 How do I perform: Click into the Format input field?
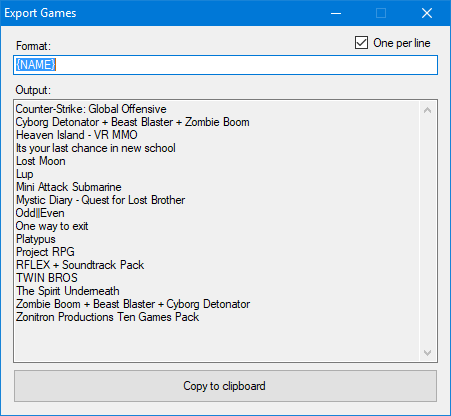tap(225, 65)
